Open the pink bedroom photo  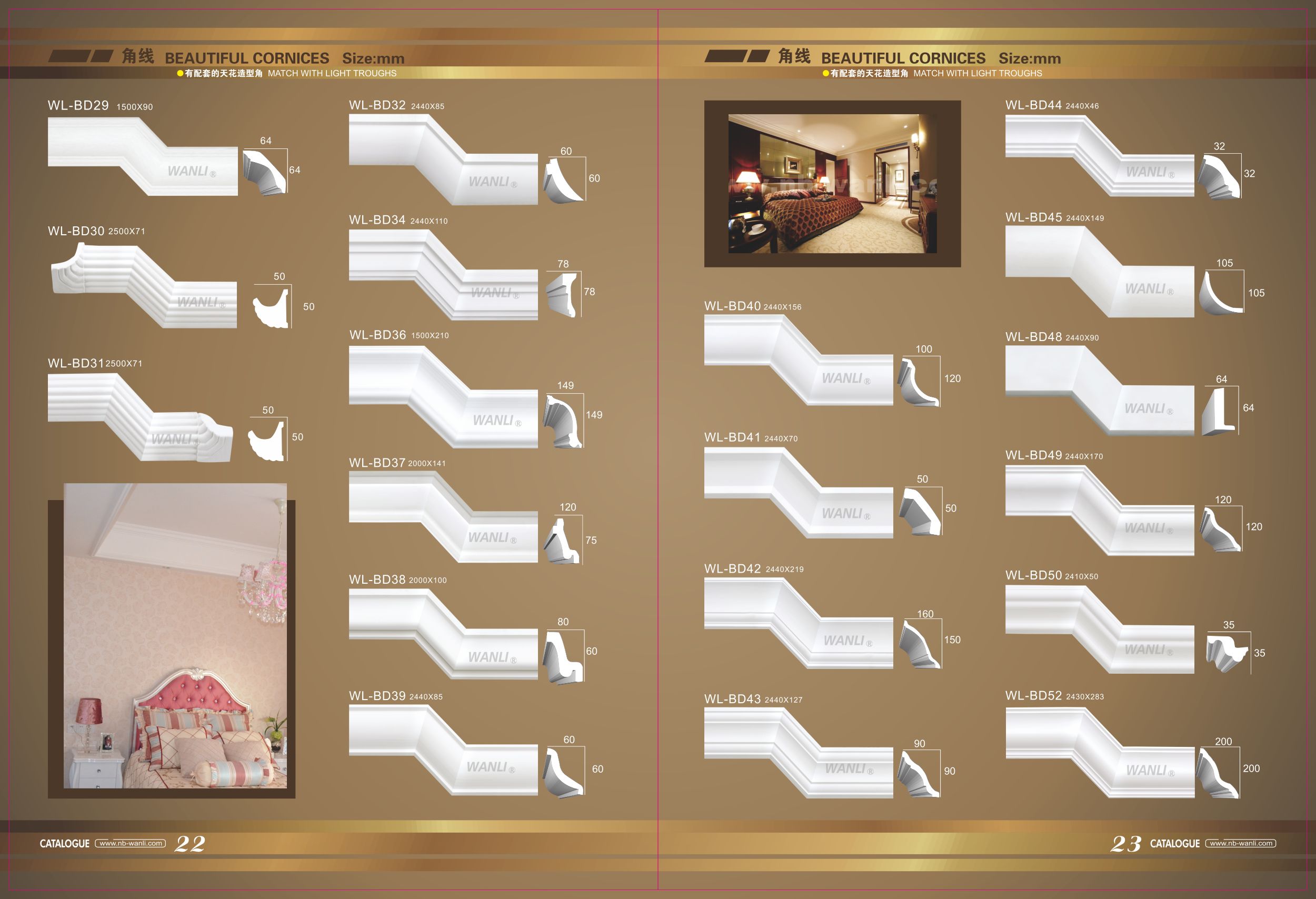174,635
